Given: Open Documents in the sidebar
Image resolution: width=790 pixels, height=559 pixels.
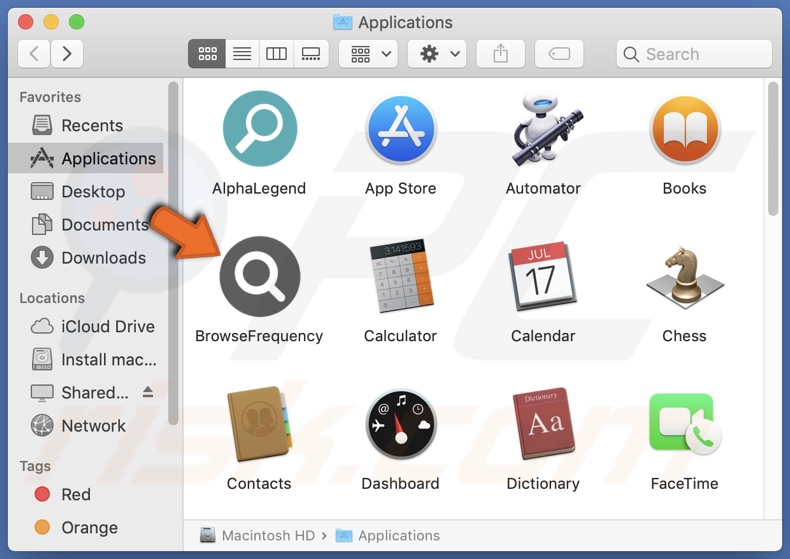Looking at the screenshot, I should coord(86,225).
